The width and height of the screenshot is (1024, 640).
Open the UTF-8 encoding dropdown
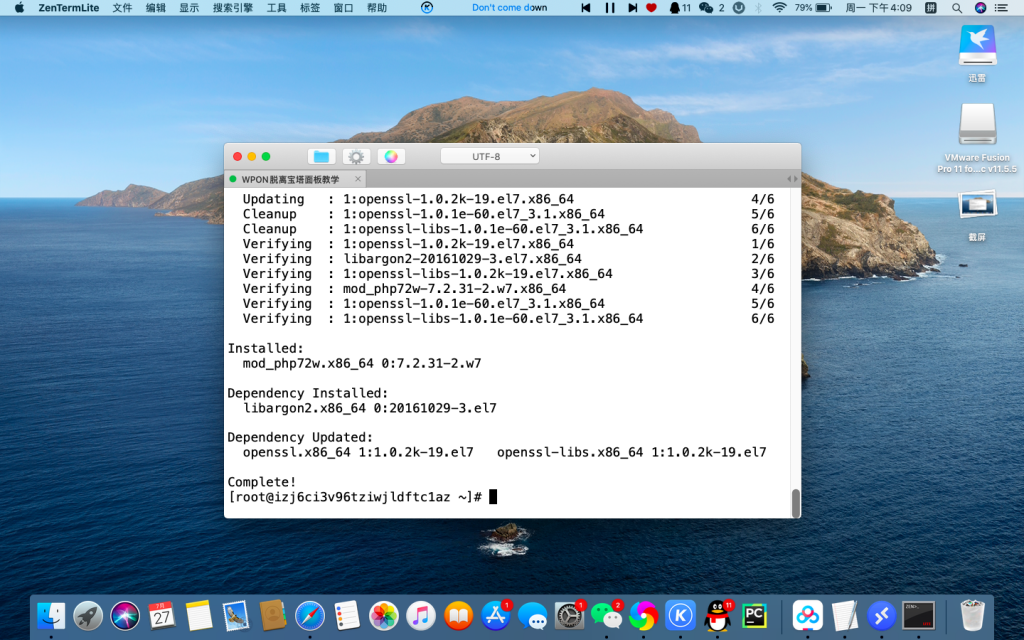pyautogui.click(x=490, y=156)
